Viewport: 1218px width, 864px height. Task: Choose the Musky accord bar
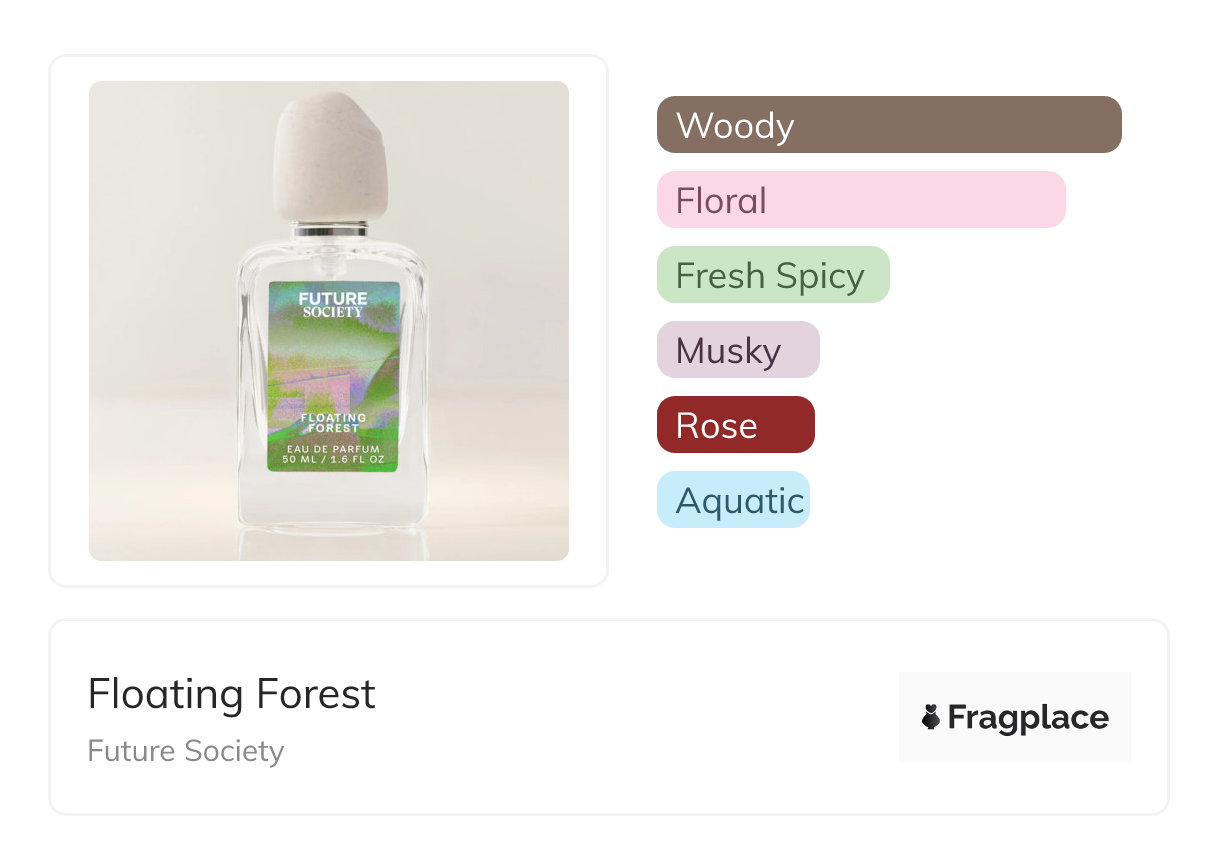[x=737, y=350]
